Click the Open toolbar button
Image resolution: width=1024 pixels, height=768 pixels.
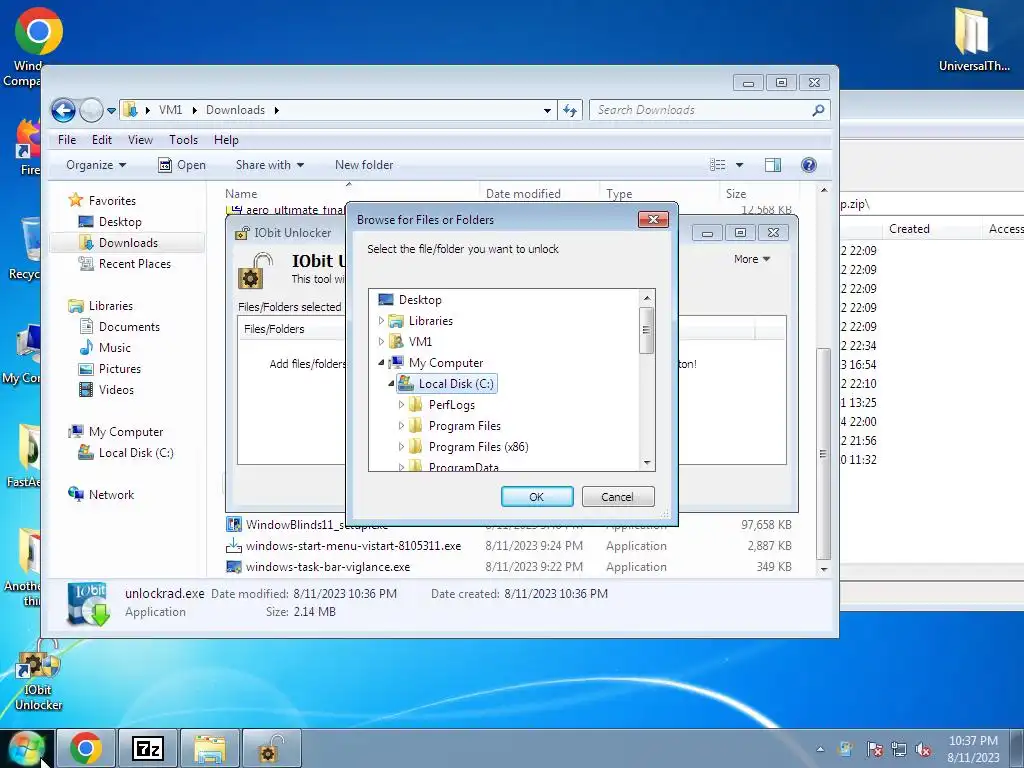pyautogui.click(x=182, y=165)
